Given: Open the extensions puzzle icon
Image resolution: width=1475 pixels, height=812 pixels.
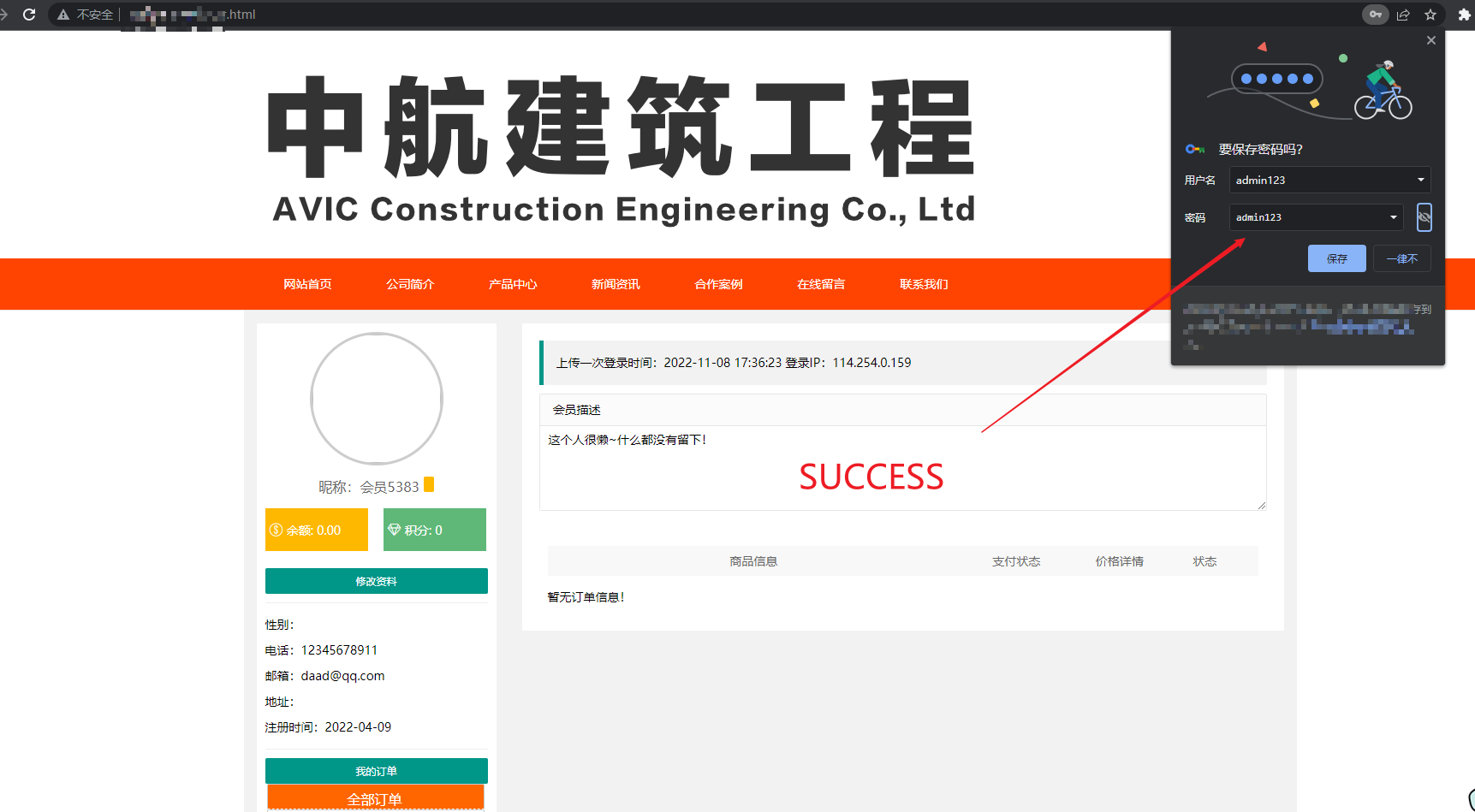Looking at the screenshot, I should pyautogui.click(x=1464, y=15).
